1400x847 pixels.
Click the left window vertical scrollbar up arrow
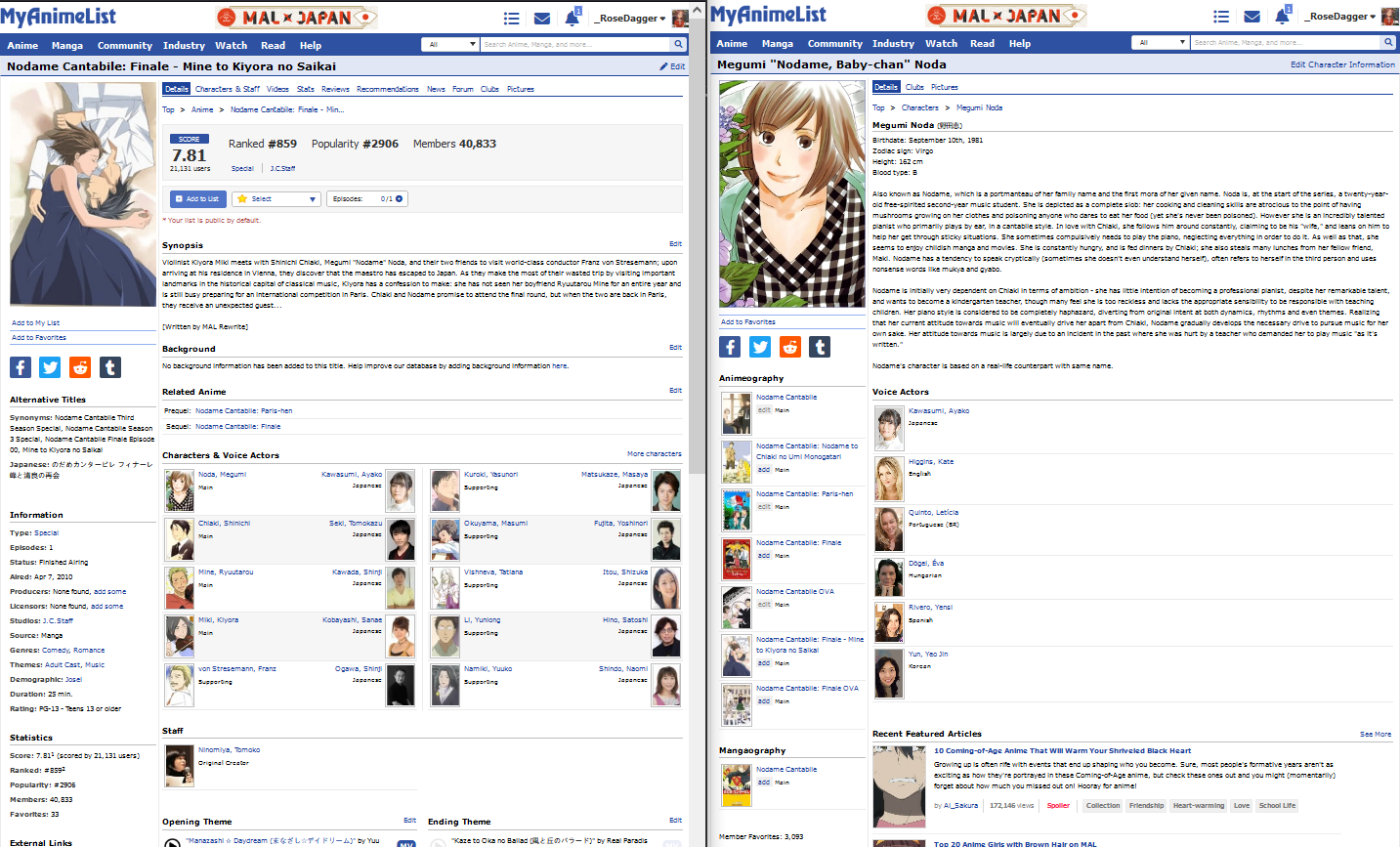(x=696, y=8)
